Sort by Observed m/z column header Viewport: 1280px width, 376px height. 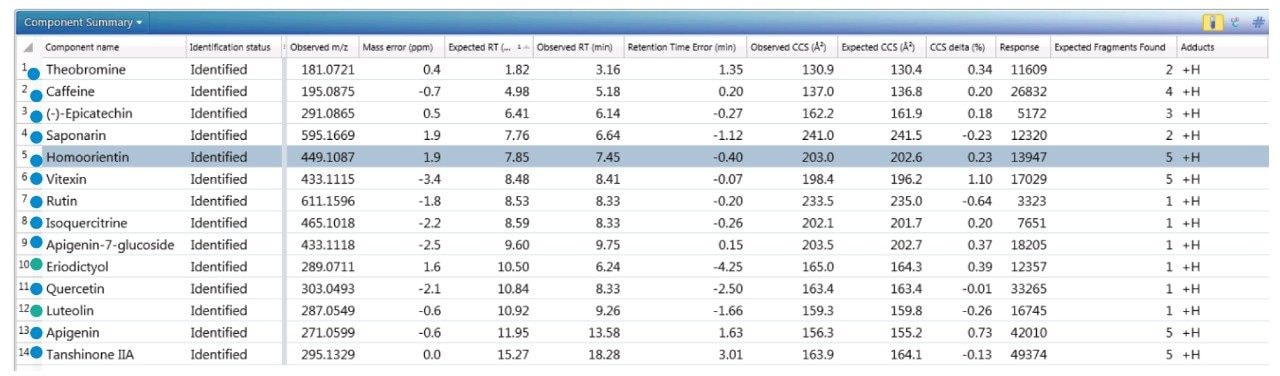pos(320,48)
